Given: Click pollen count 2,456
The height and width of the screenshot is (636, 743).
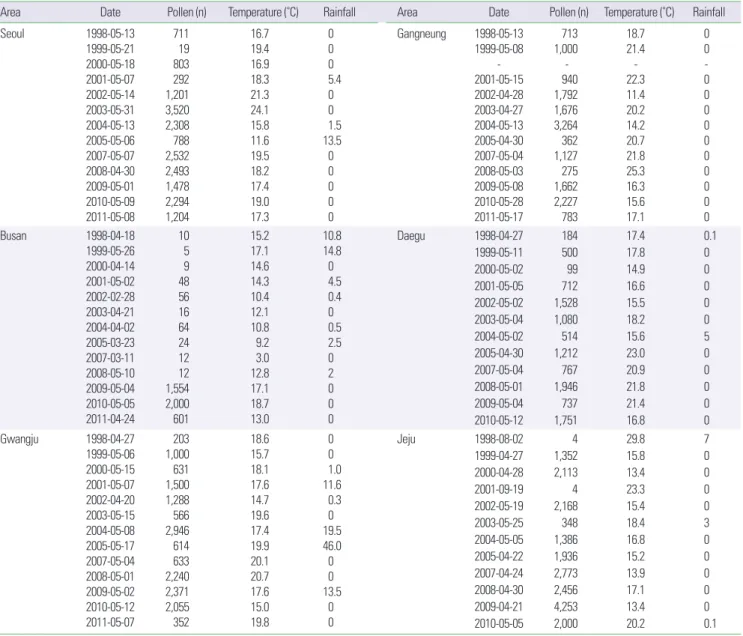Looking at the screenshot, I should point(566,591).
